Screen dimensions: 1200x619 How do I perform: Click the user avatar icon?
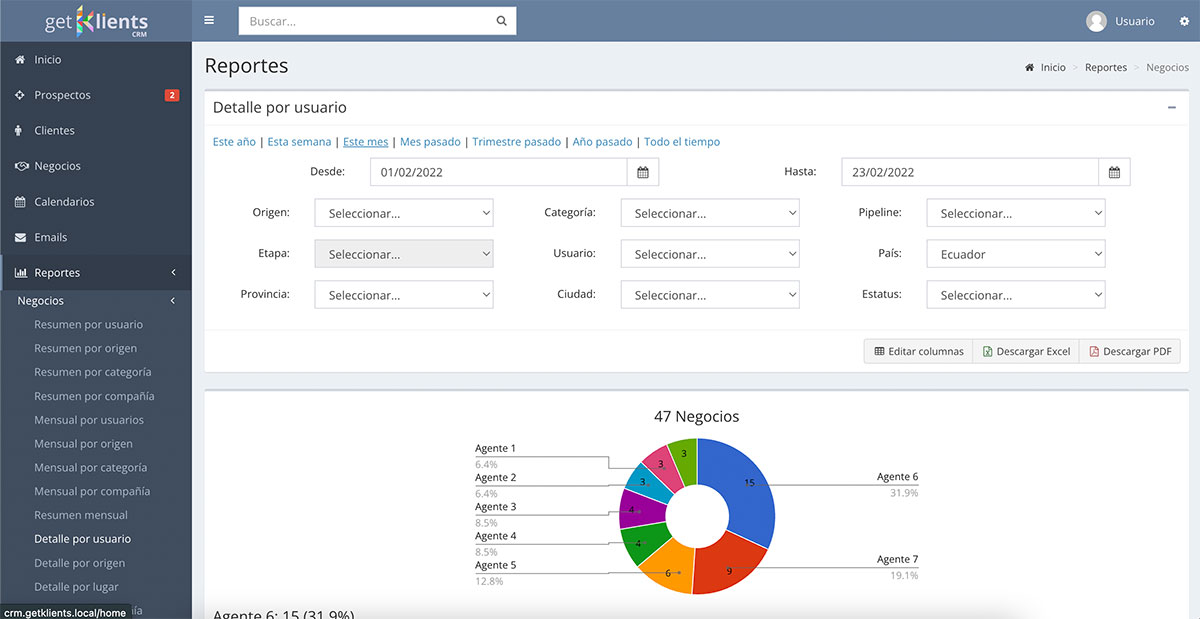coord(1096,21)
